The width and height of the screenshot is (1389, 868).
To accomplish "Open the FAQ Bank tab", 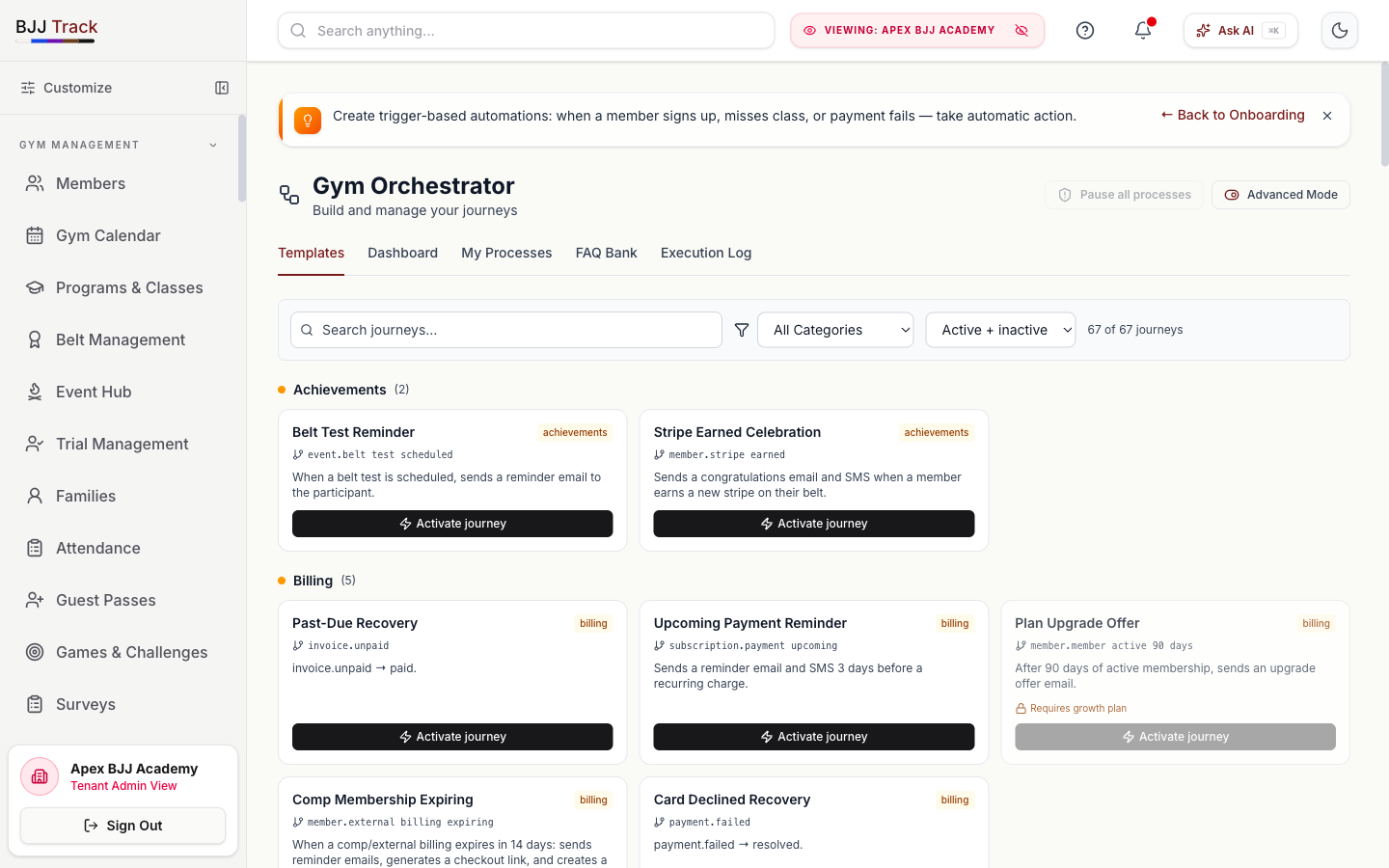I will [606, 253].
